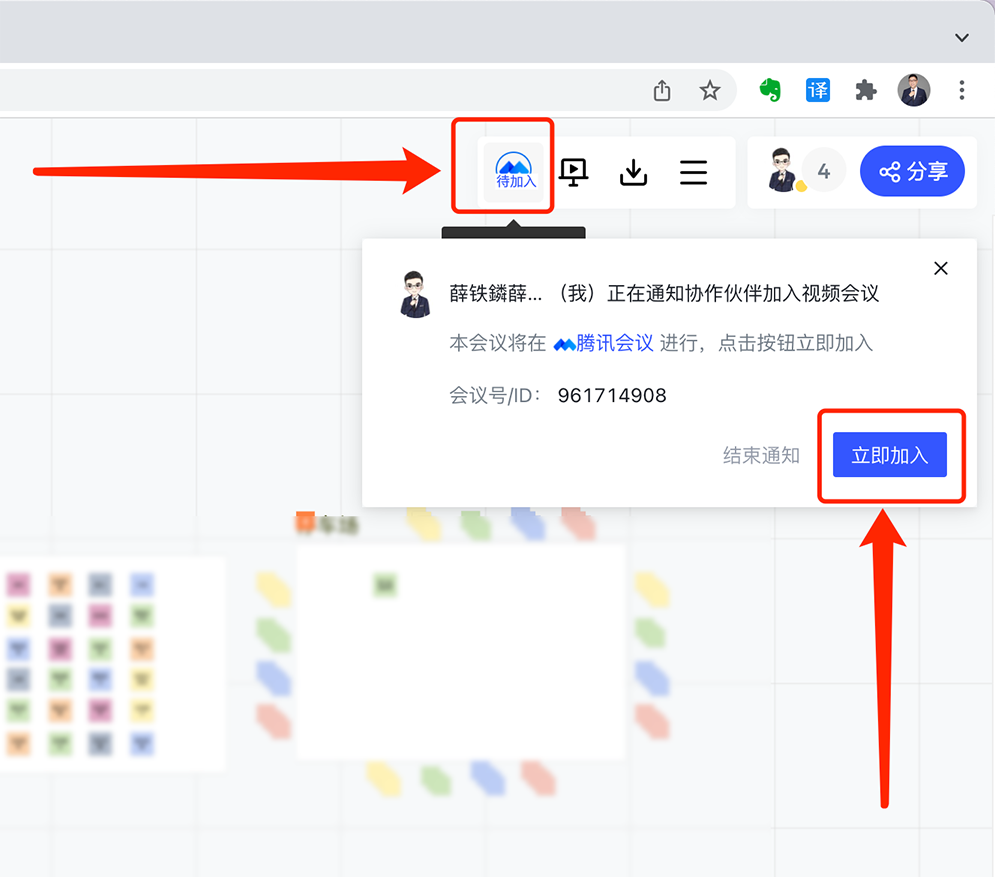Start presentation mode from the toolbar

(573, 173)
